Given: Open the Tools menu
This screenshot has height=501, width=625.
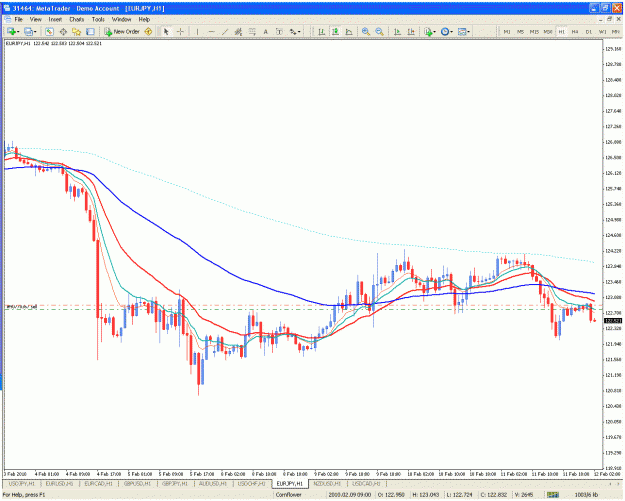Looking at the screenshot, I should pos(98,19).
